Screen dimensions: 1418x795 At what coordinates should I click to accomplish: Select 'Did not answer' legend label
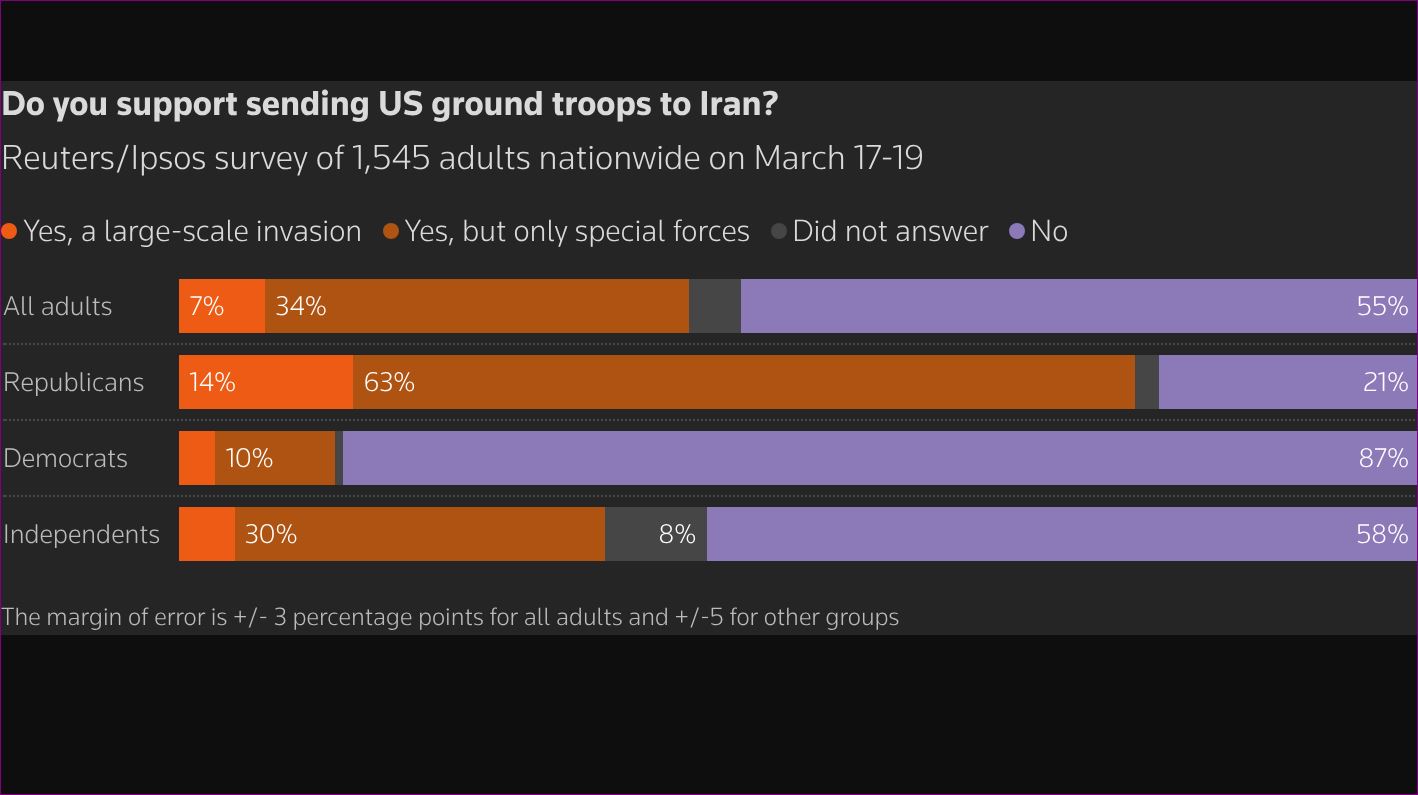890,232
